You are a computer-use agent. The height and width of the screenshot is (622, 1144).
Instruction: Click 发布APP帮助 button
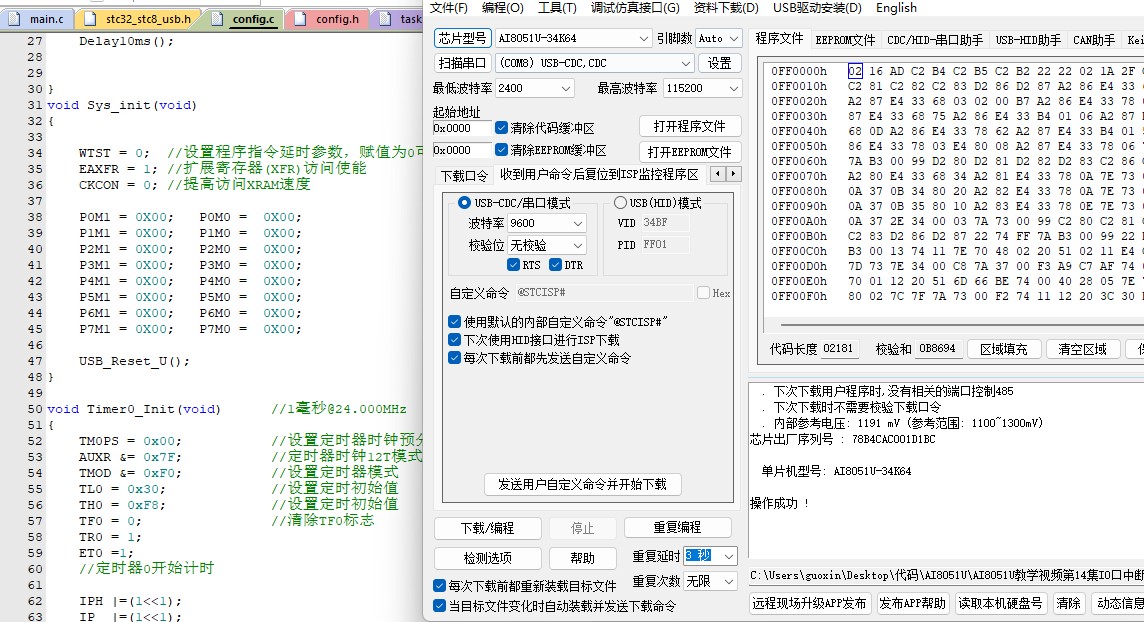tap(912, 603)
